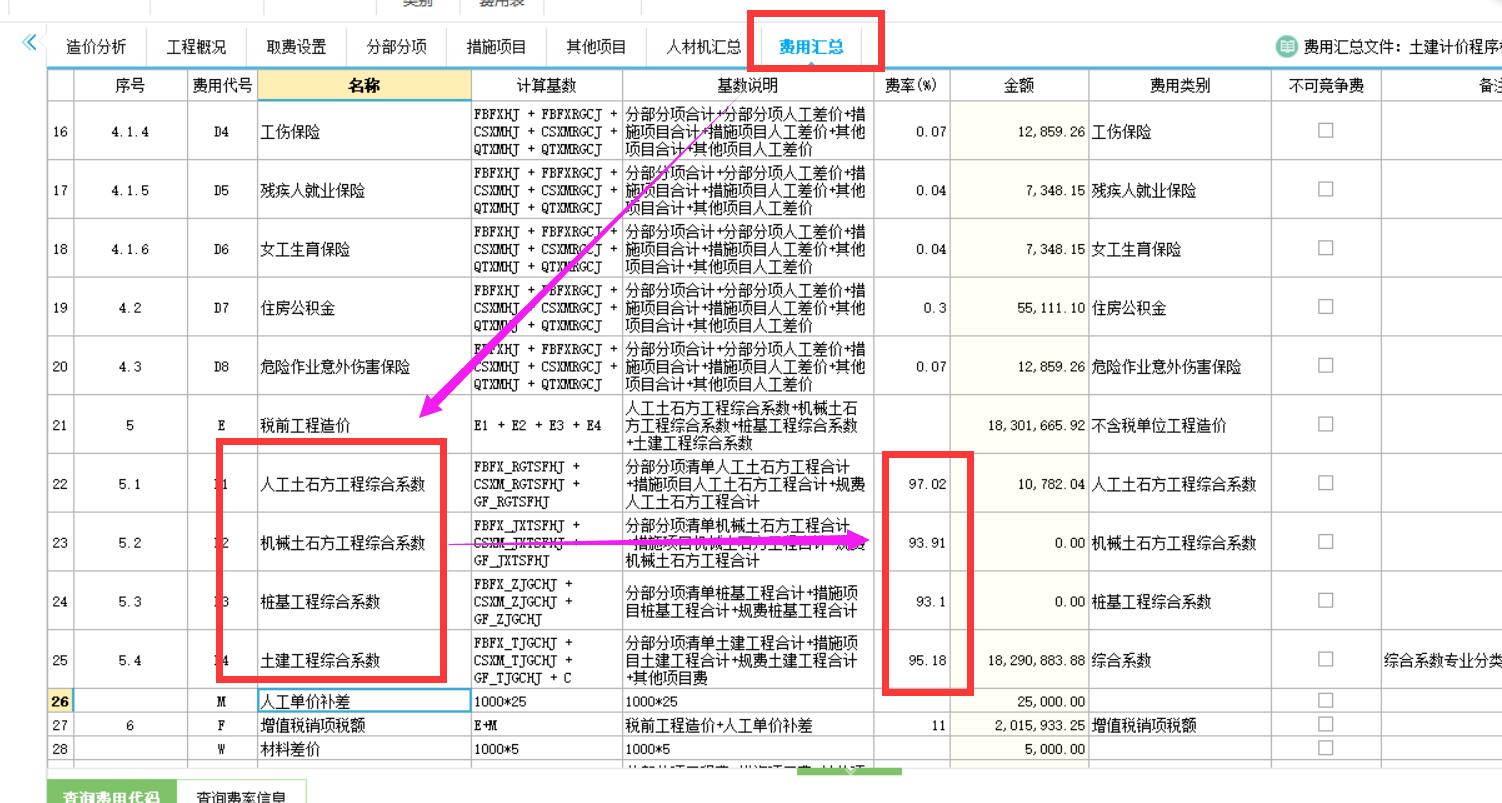Tick 不可竞争费 checkbox for 土建工程综合系数
The width and height of the screenshot is (1502, 803).
point(1326,659)
